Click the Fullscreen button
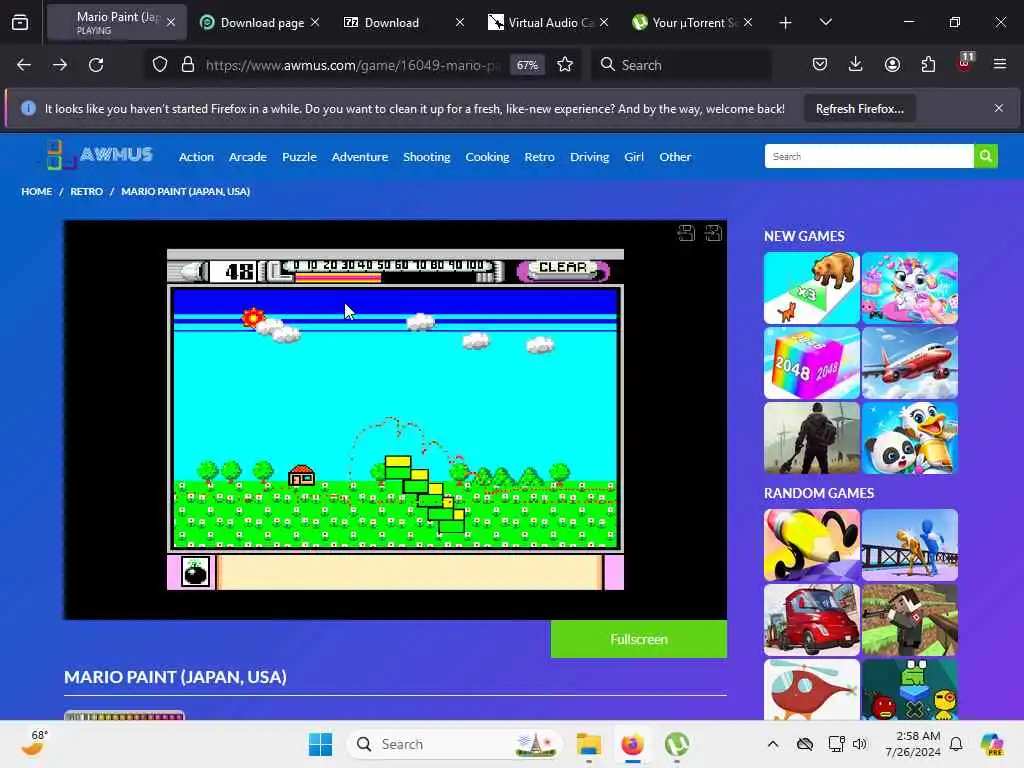The height and width of the screenshot is (768, 1024). 639,639
